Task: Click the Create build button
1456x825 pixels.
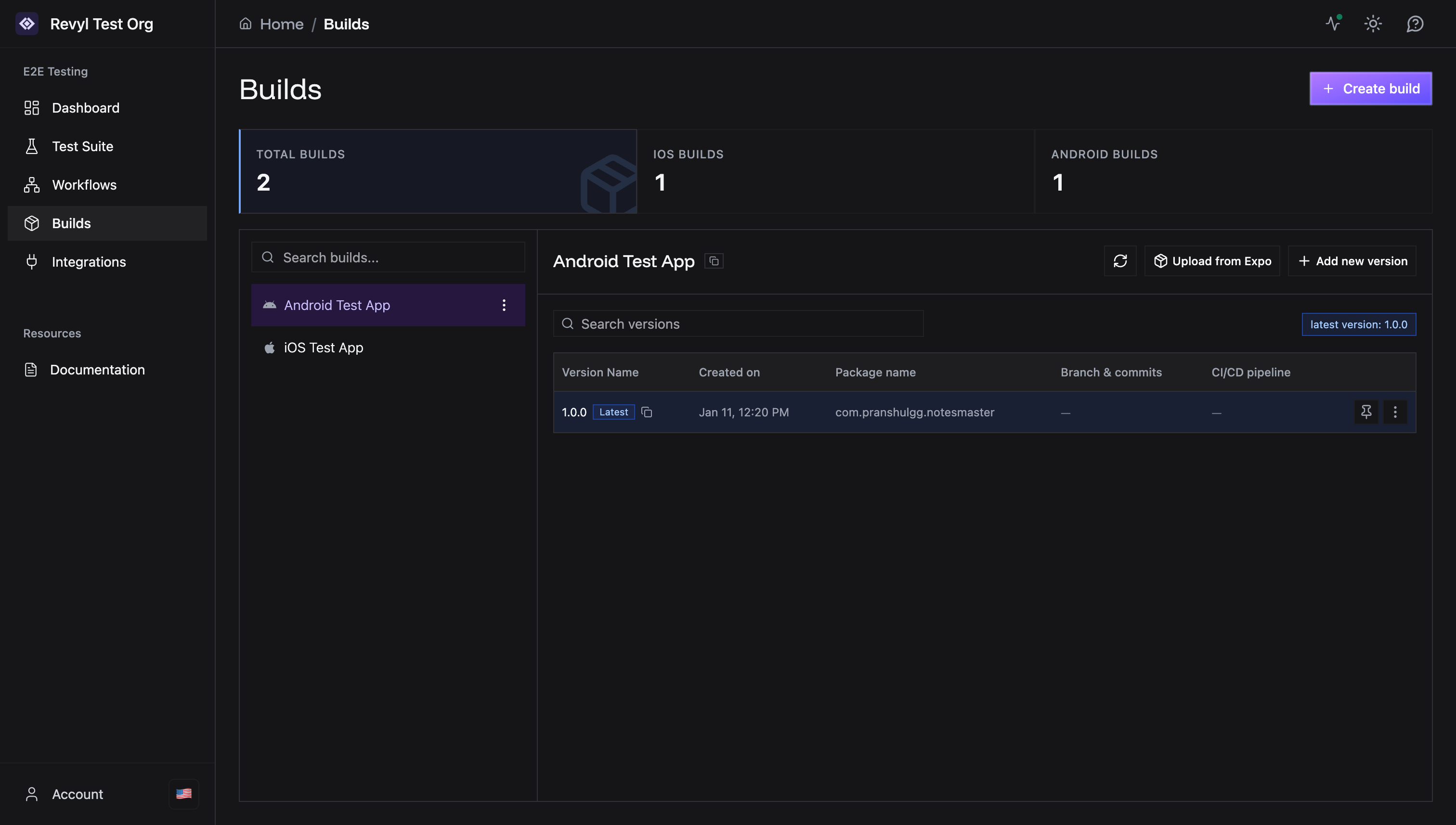Action: (x=1370, y=89)
